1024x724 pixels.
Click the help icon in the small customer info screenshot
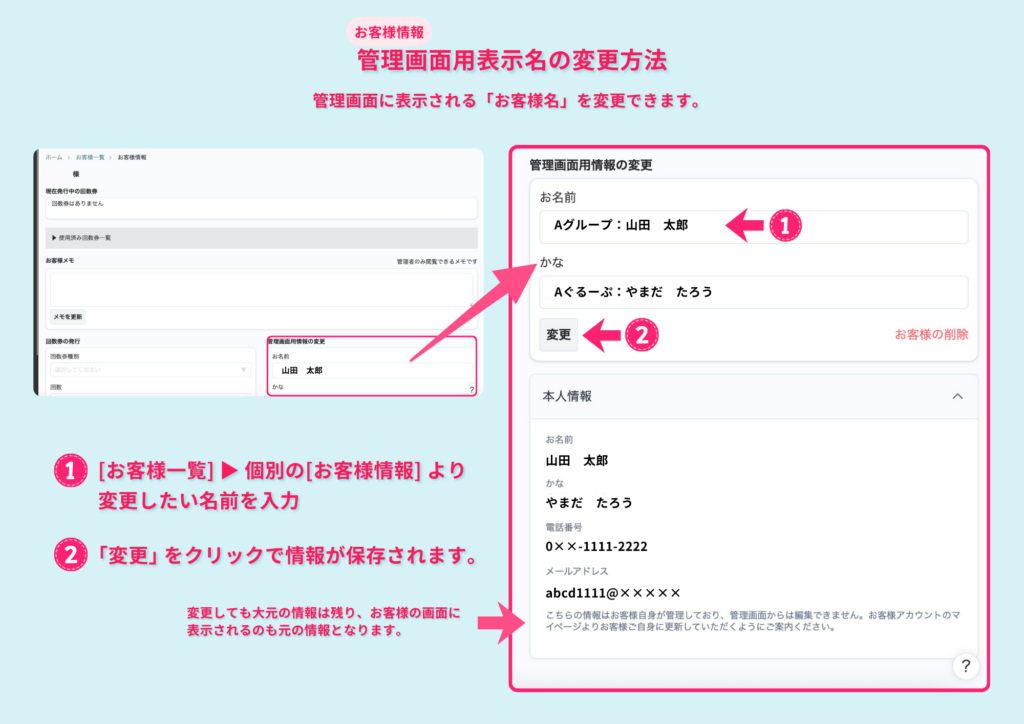tap(471, 389)
